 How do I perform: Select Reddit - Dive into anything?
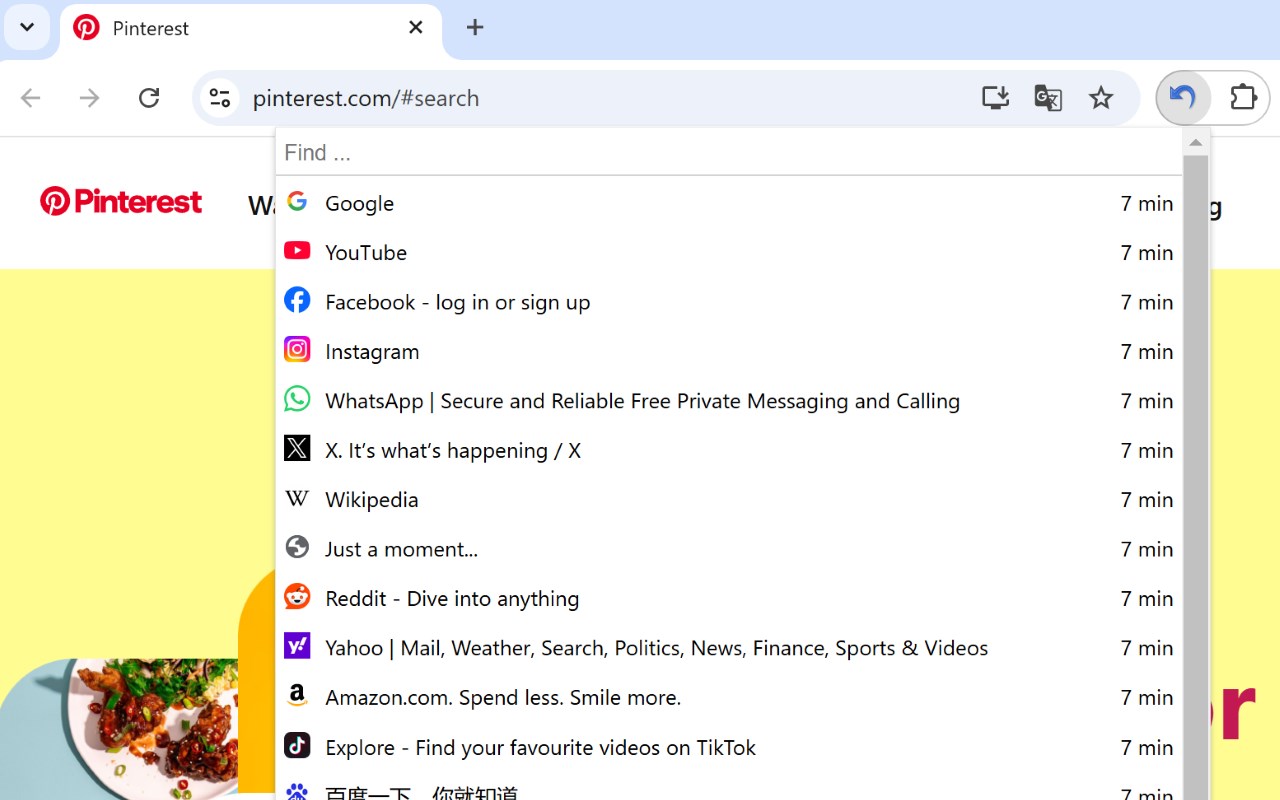tap(452, 599)
